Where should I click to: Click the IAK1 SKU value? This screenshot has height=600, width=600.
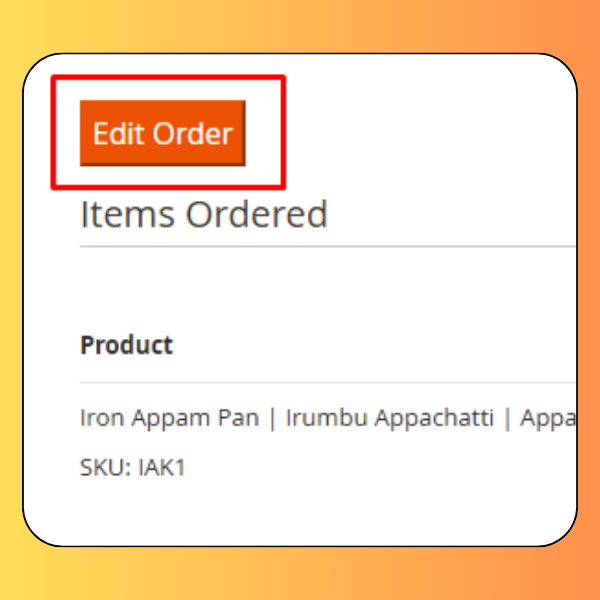tap(161, 467)
